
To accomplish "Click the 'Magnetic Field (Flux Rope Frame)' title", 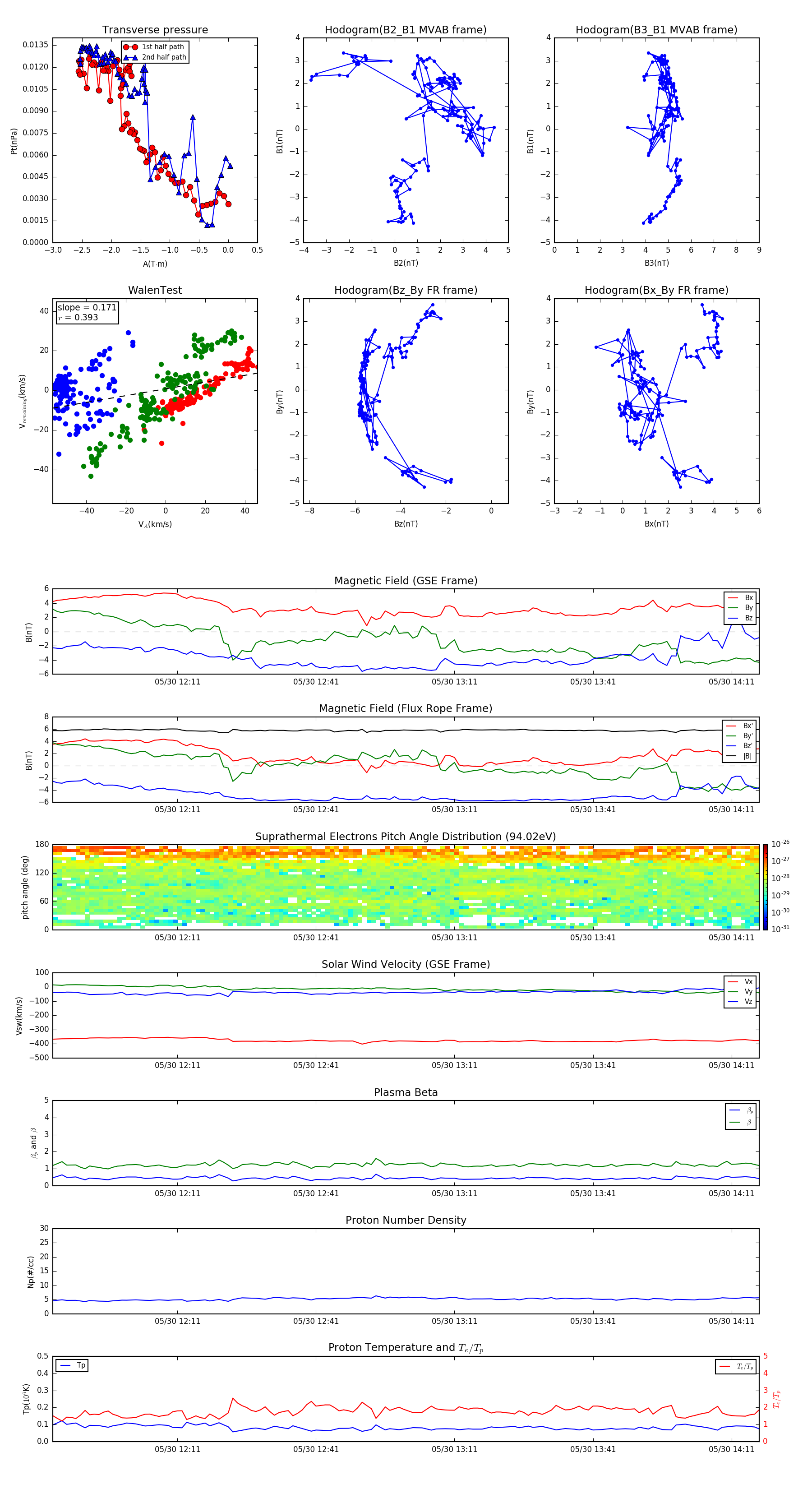I will point(406,709).
